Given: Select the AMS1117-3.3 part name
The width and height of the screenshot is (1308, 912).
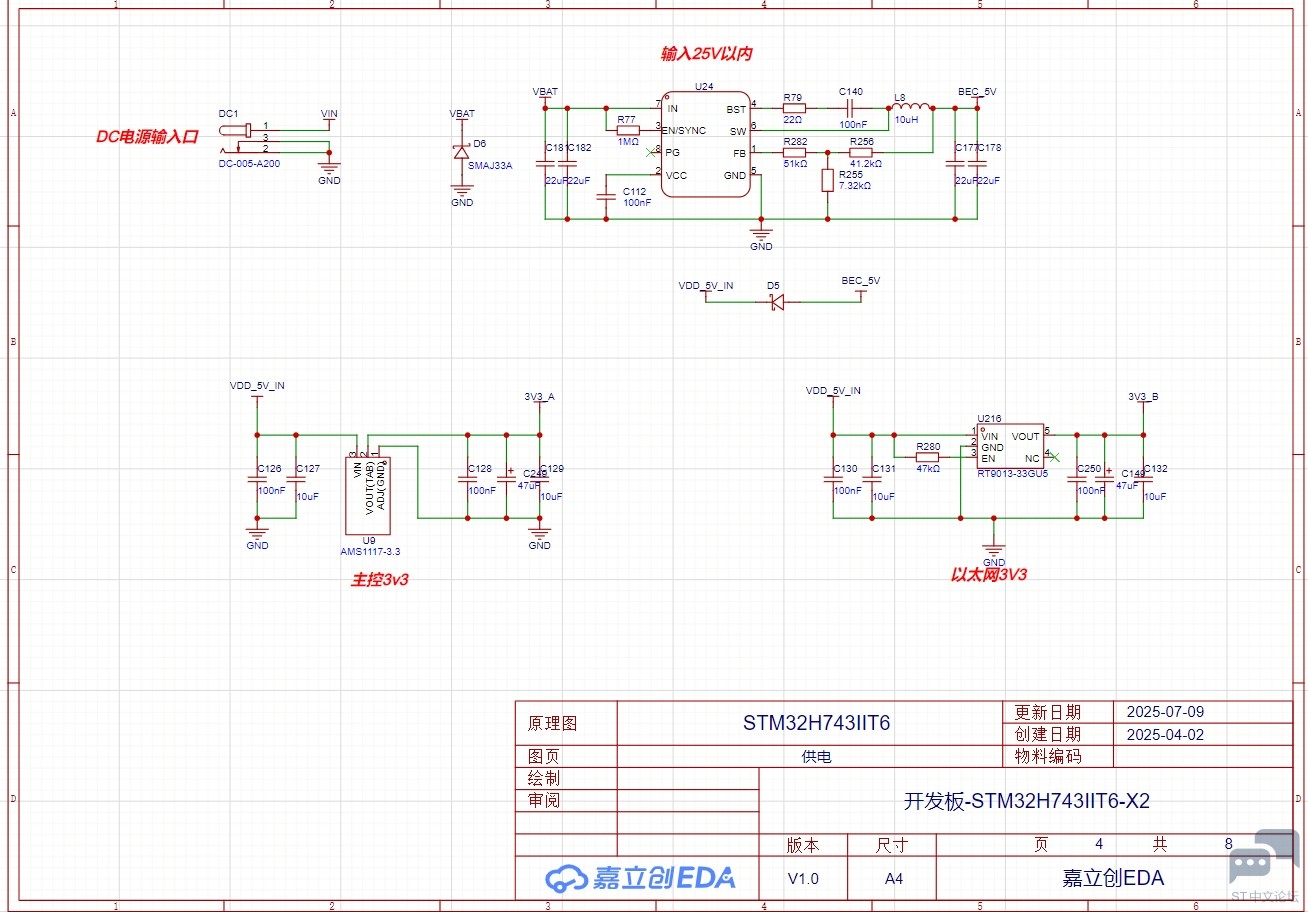Looking at the screenshot, I should pos(370,551).
